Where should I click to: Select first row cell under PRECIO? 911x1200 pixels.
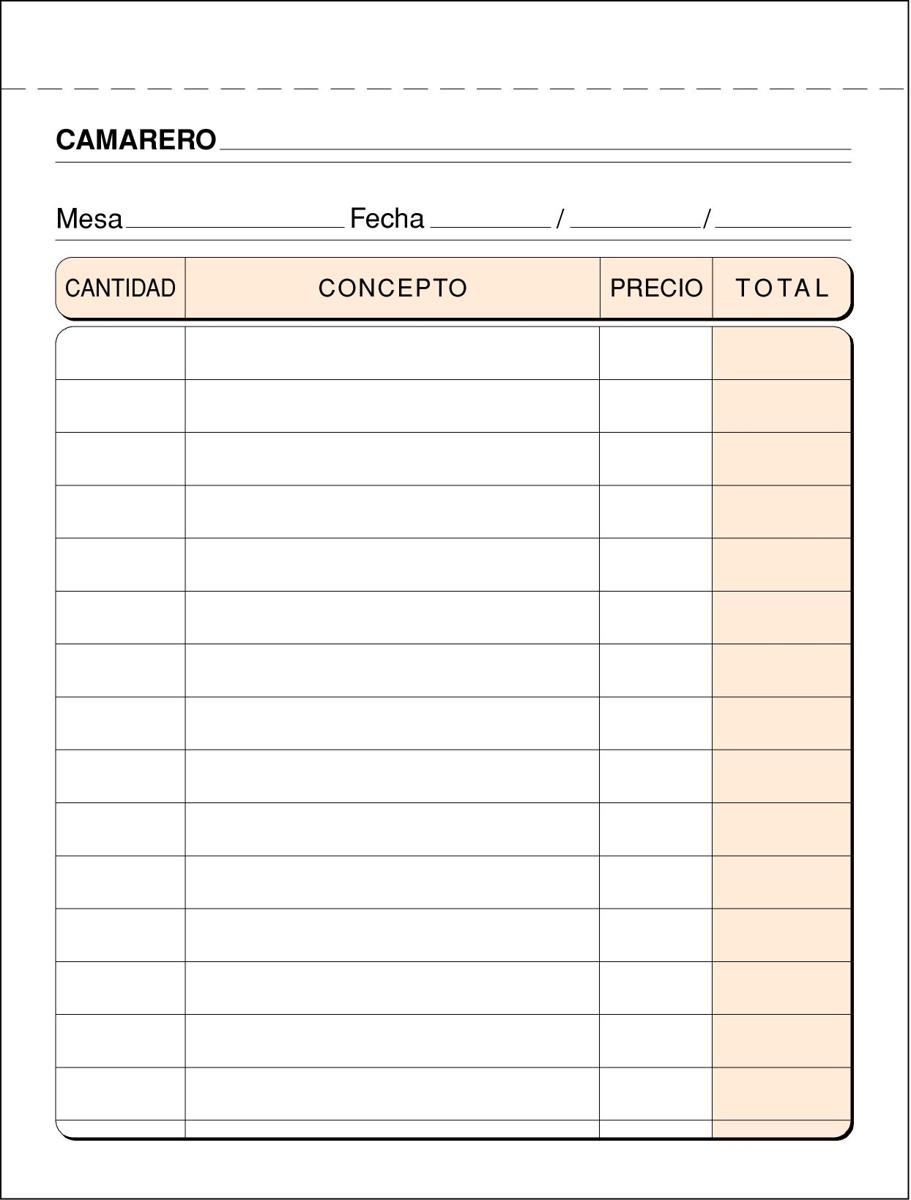click(656, 354)
